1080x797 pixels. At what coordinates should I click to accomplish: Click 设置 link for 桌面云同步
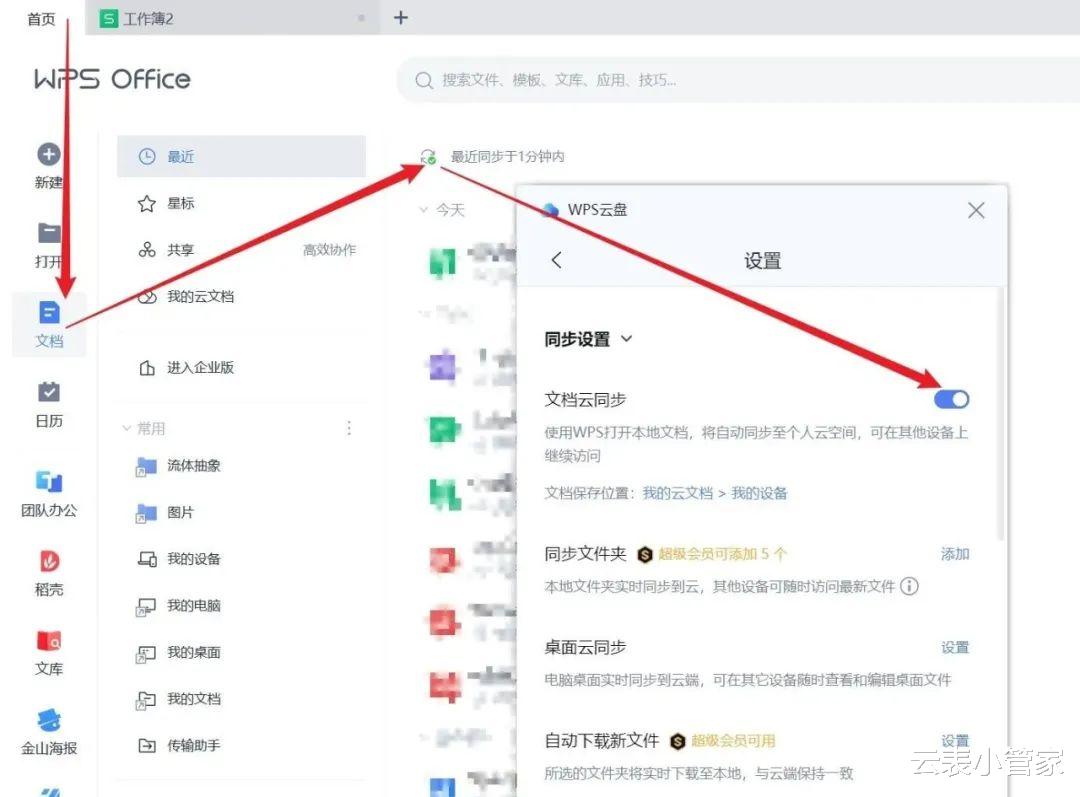pos(955,648)
